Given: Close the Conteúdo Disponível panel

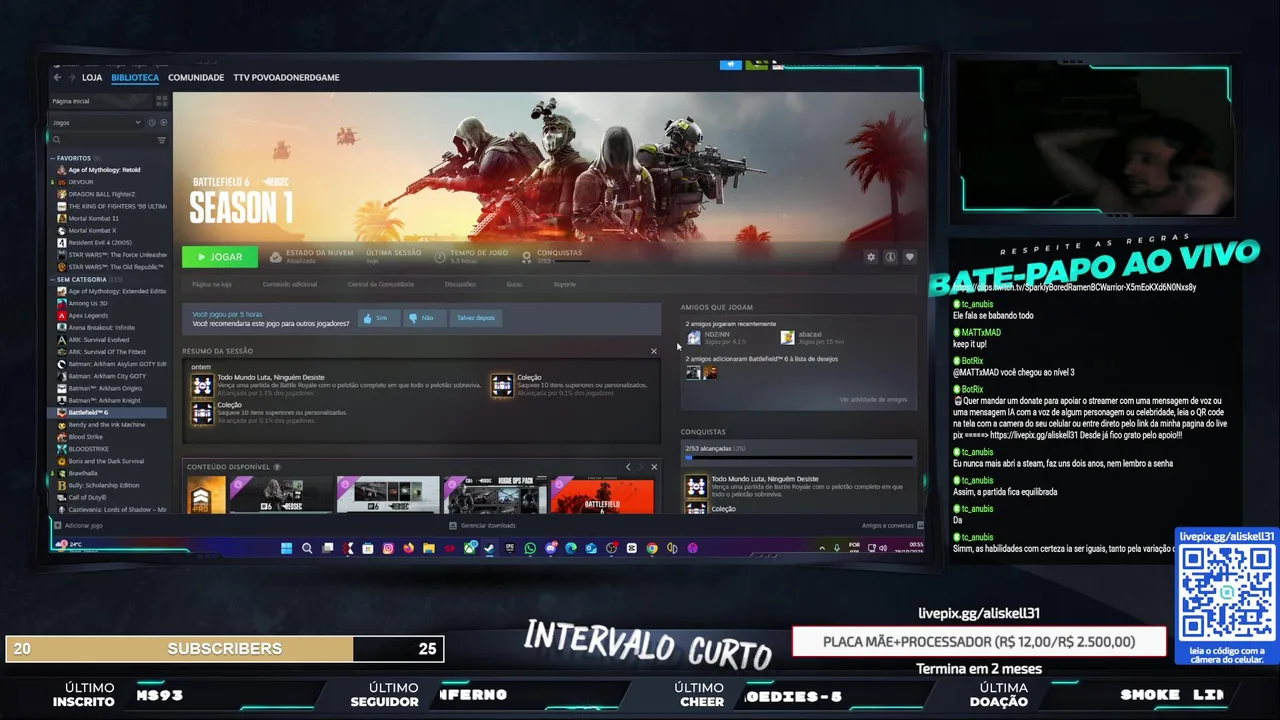Looking at the screenshot, I should (x=654, y=467).
